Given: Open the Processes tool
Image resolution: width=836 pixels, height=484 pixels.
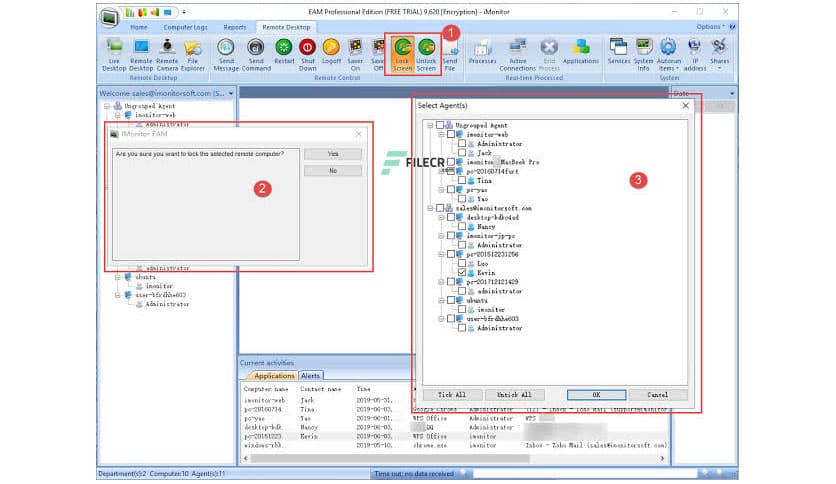Looking at the screenshot, I should 483,52.
